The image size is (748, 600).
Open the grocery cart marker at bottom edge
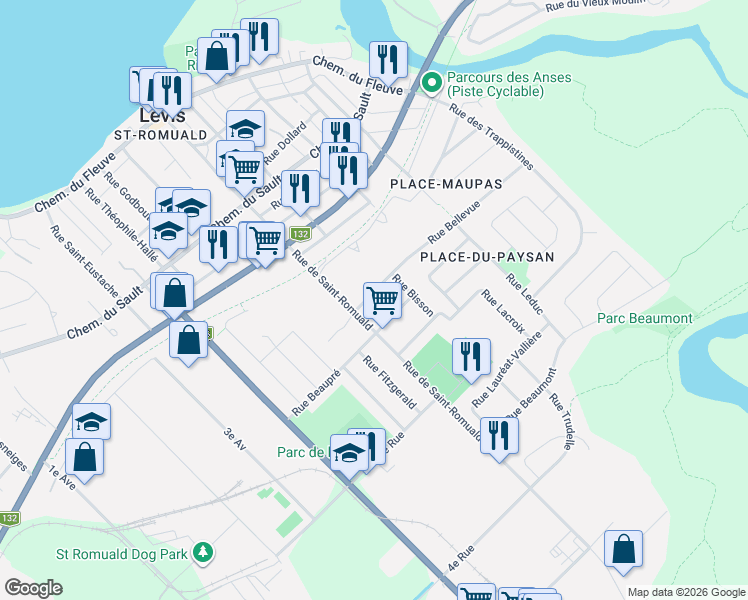[x=477, y=592]
